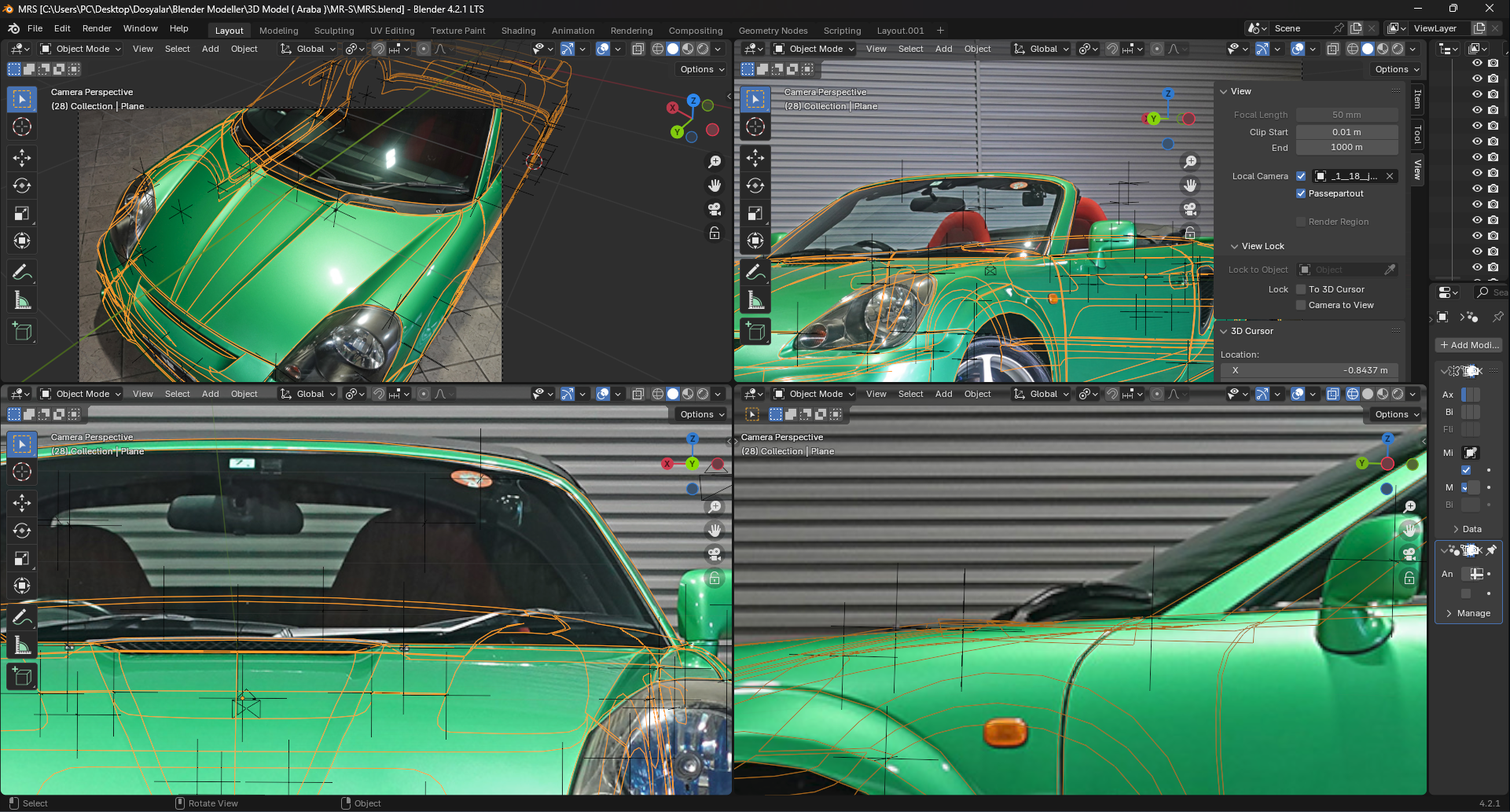Select the Rotate tool in top-left viewport
The image size is (1510, 812).
22,186
